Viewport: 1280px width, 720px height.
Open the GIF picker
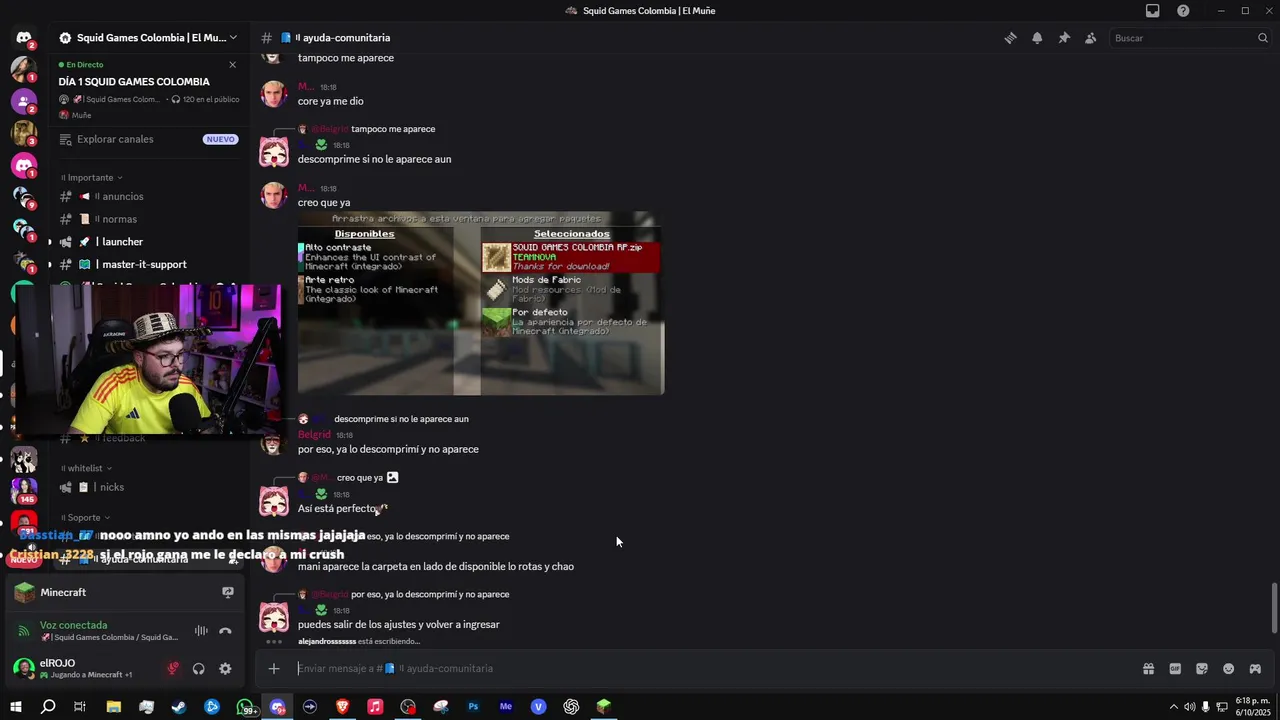[x=1175, y=669]
